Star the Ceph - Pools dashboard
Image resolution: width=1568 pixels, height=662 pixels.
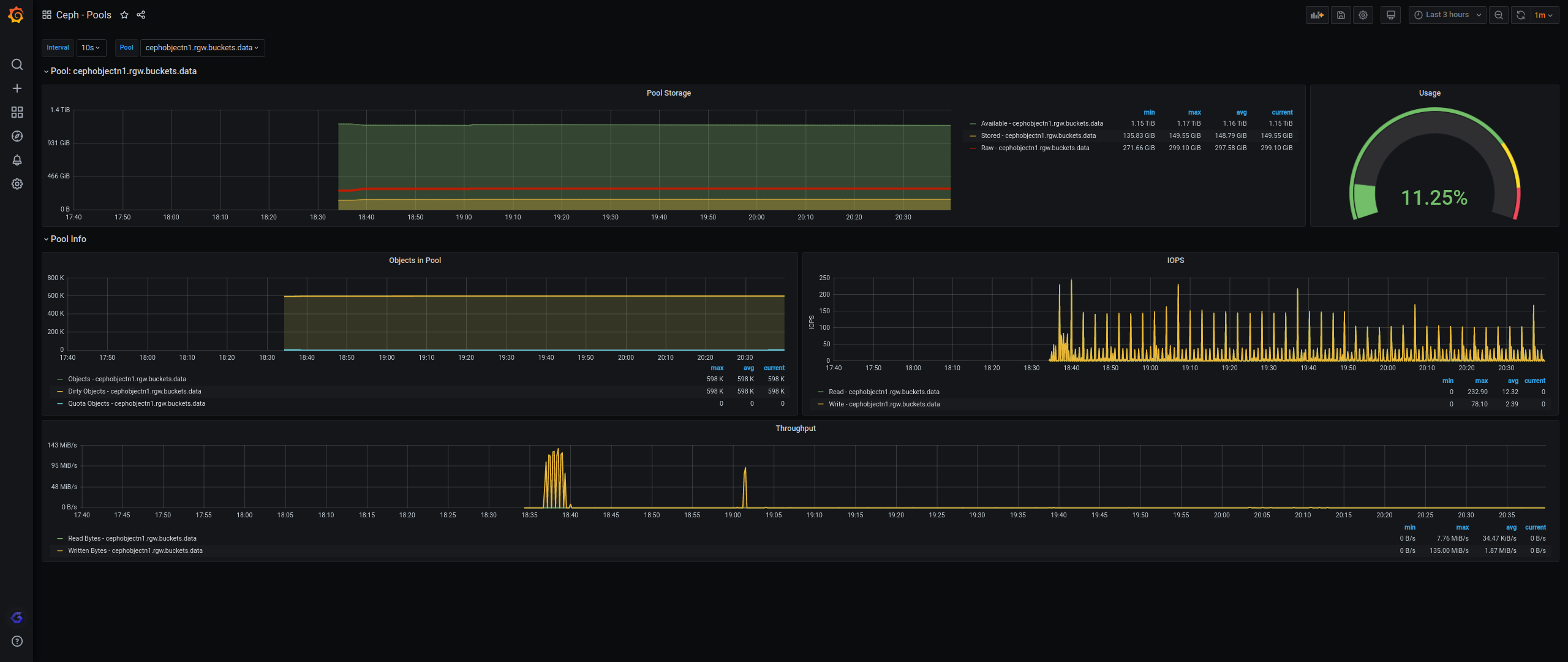click(124, 15)
